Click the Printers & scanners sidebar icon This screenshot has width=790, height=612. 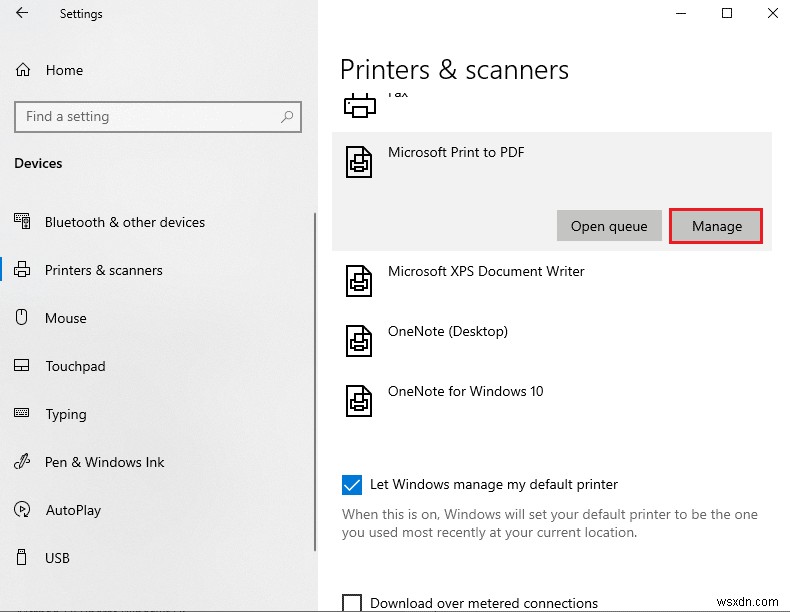coord(22,269)
